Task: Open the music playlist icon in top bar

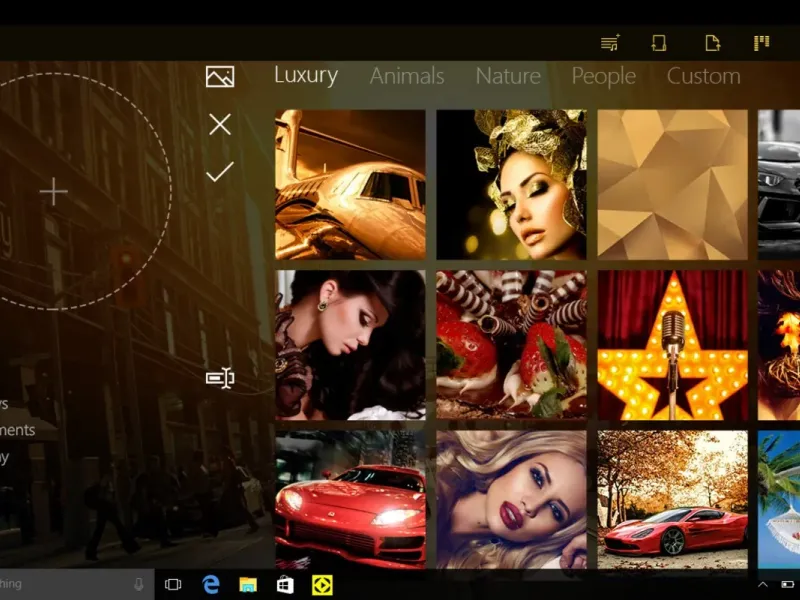Action: click(x=610, y=43)
